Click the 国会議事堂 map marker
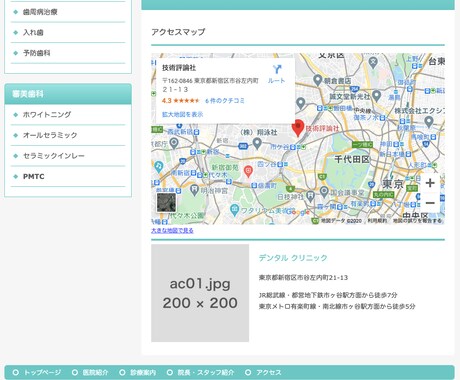The width and height of the screenshot is (460, 380). (324, 191)
